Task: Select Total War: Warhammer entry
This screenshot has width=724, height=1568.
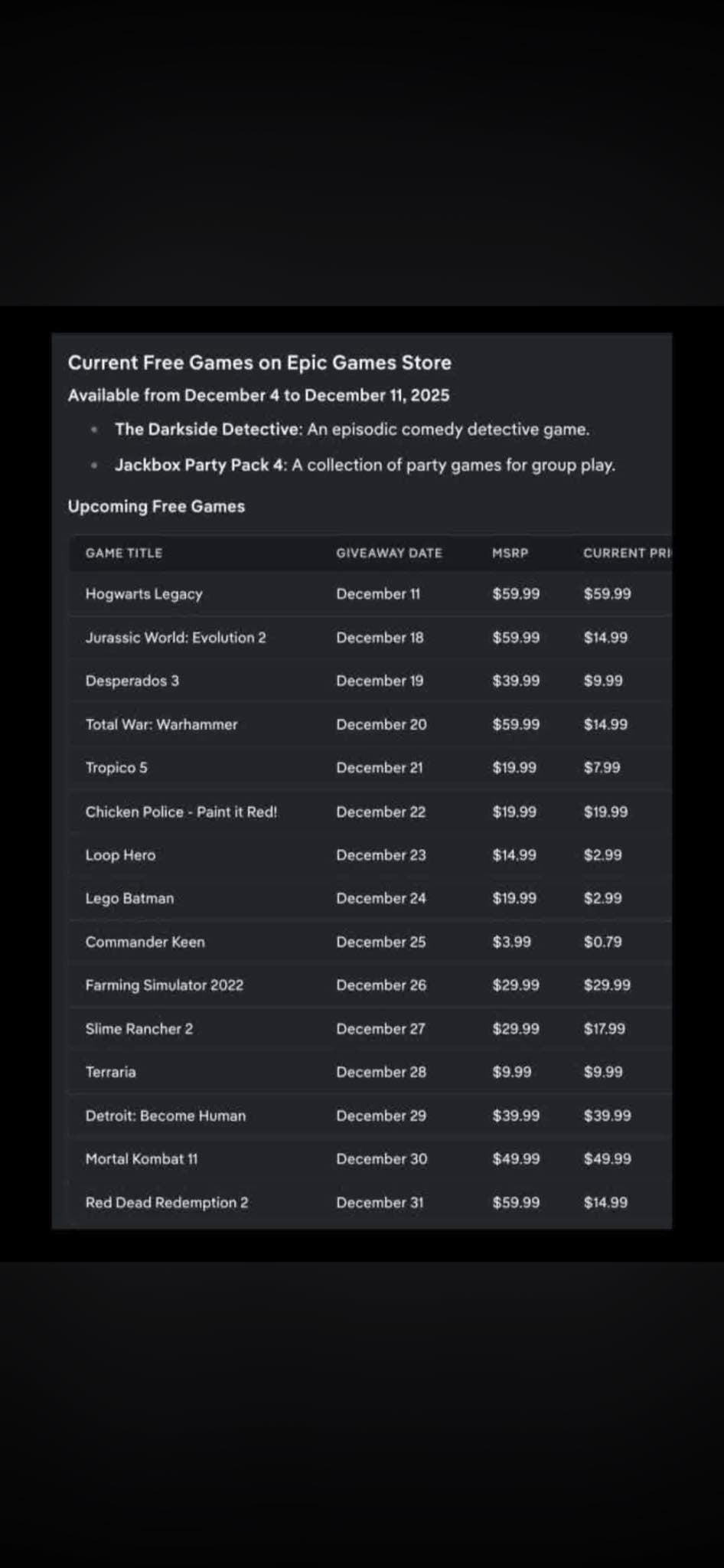Action: click(x=161, y=724)
